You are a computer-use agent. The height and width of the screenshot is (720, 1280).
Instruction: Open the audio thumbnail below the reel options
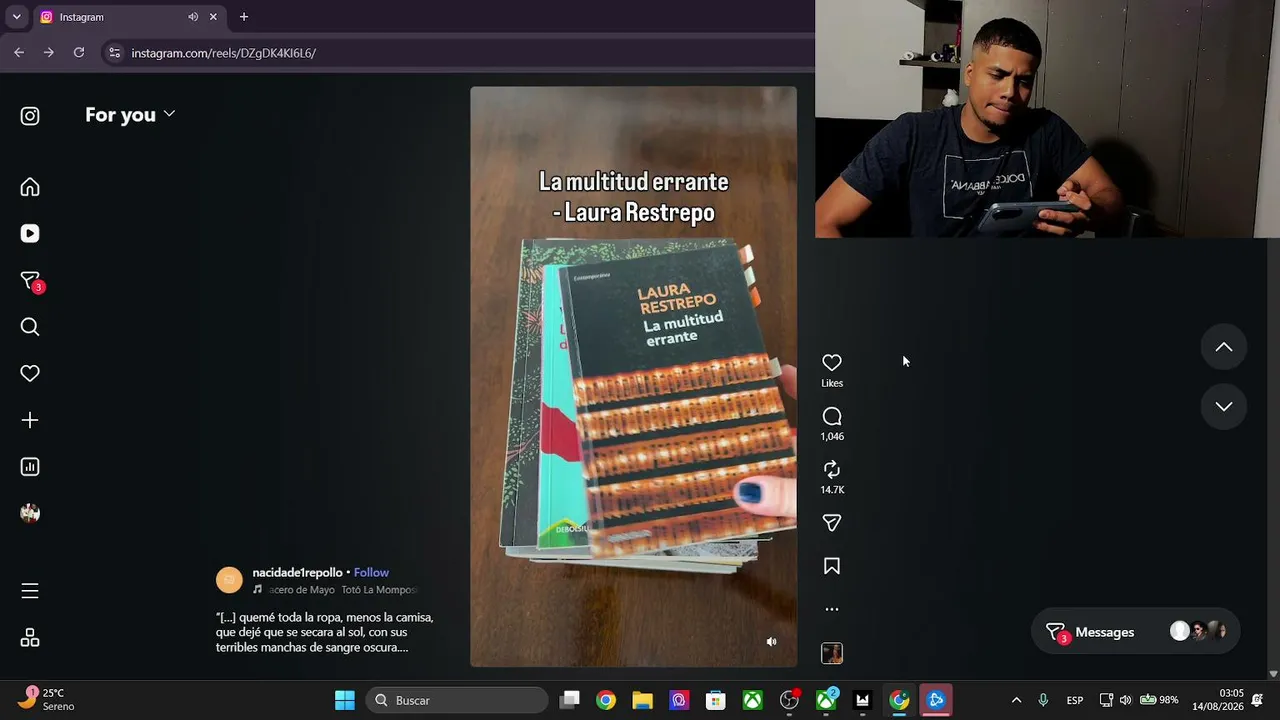[x=832, y=653]
